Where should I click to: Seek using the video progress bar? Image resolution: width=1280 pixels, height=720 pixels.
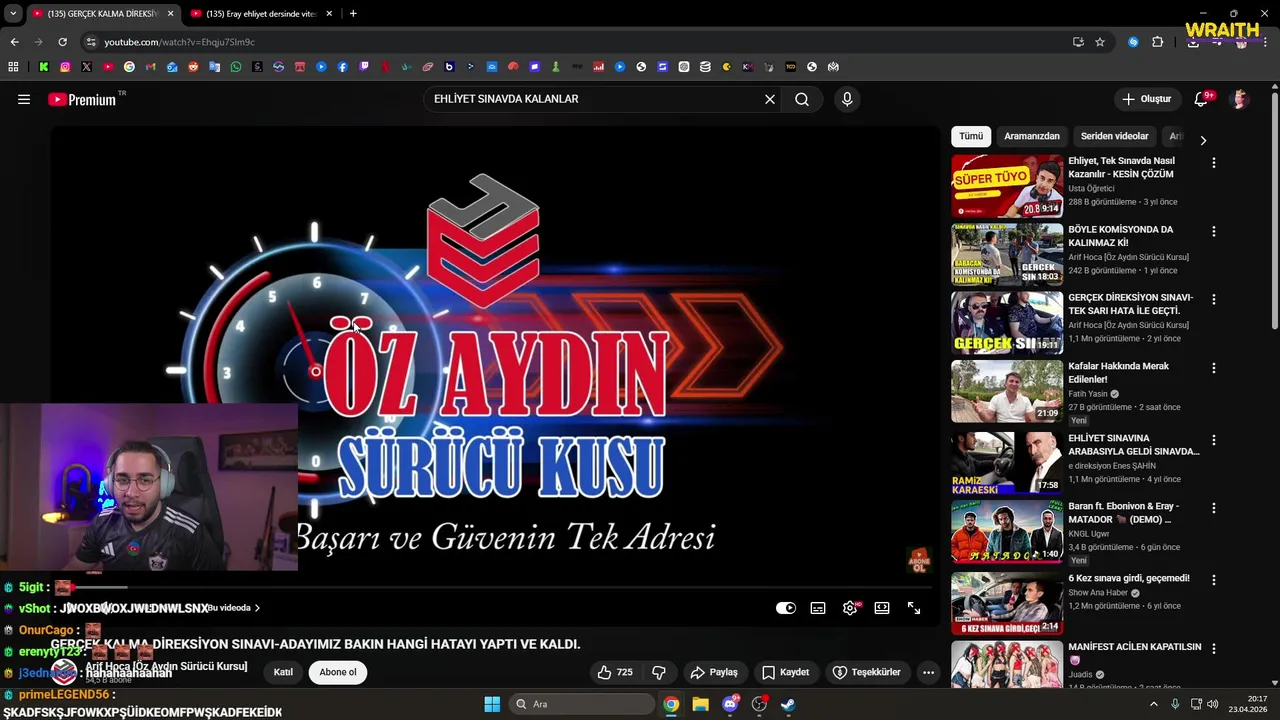pyautogui.click(x=495, y=587)
